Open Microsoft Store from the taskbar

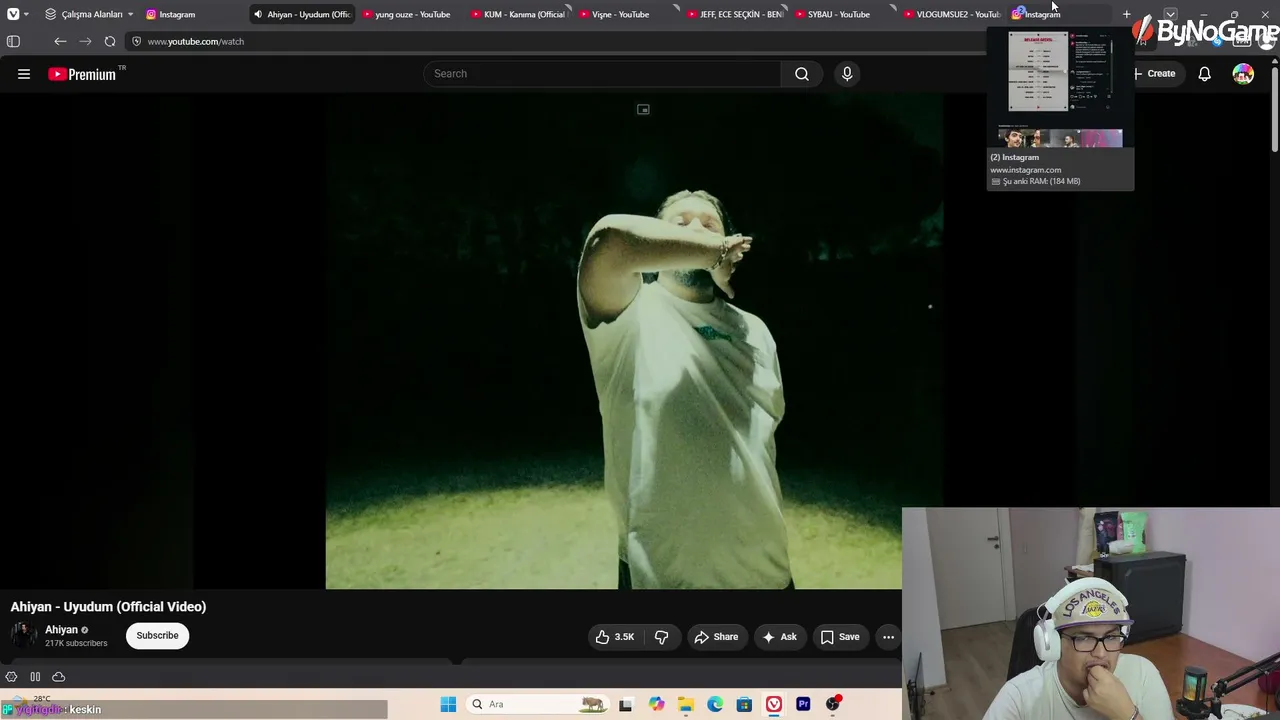tap(744, 704)
